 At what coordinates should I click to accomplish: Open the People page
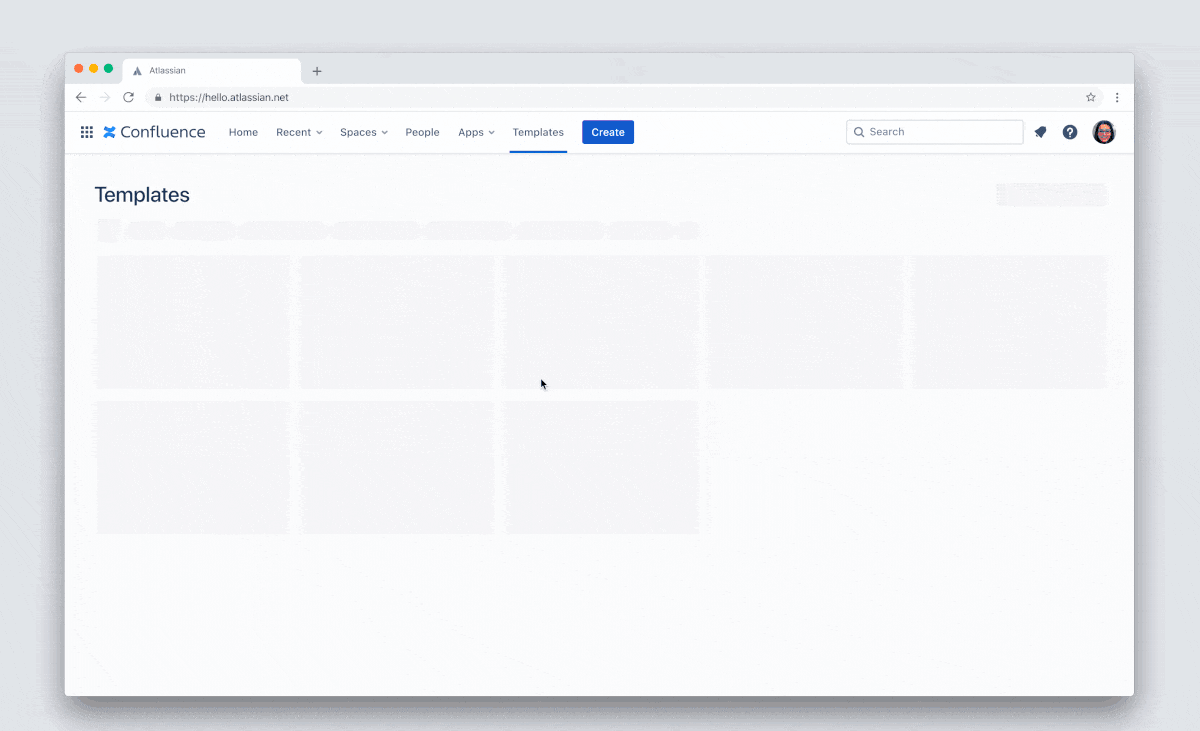tap(422, 132)
